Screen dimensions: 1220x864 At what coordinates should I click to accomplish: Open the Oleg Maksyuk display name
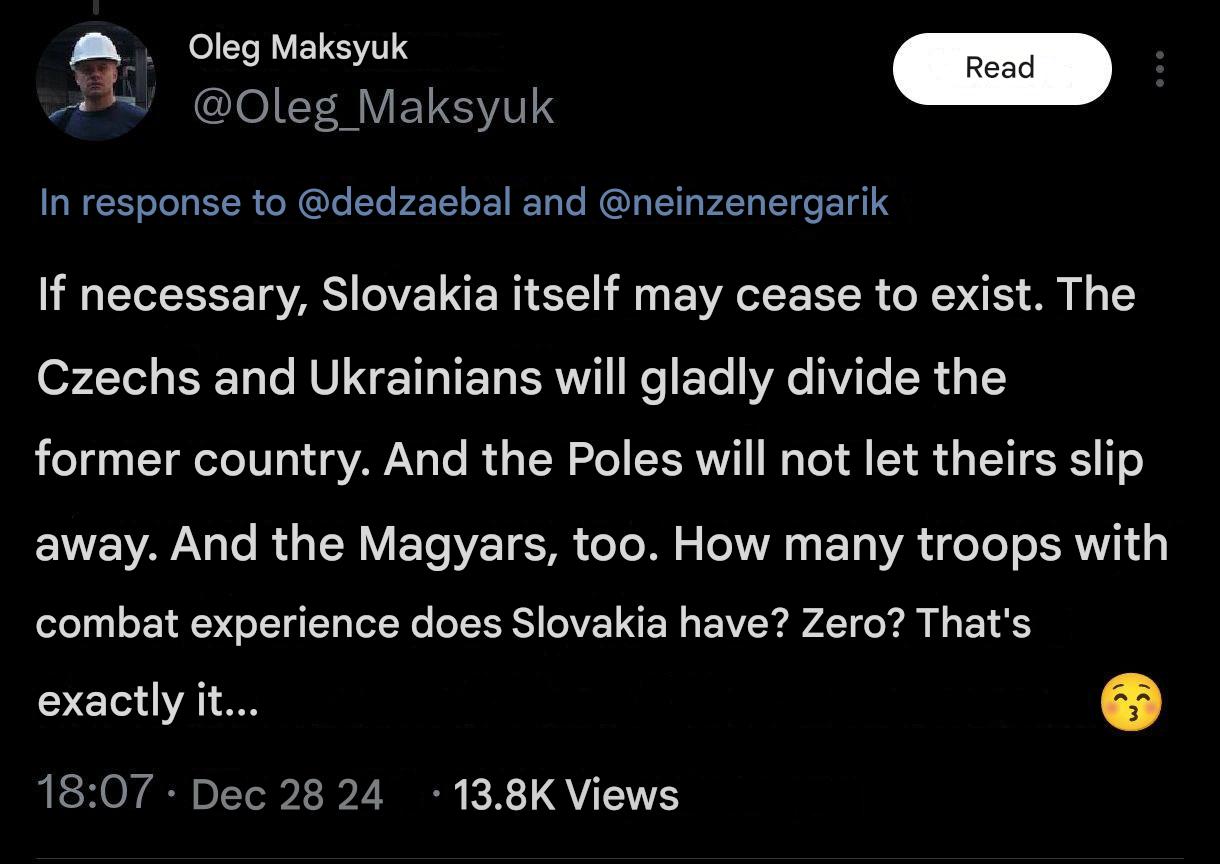pos(298,48)
